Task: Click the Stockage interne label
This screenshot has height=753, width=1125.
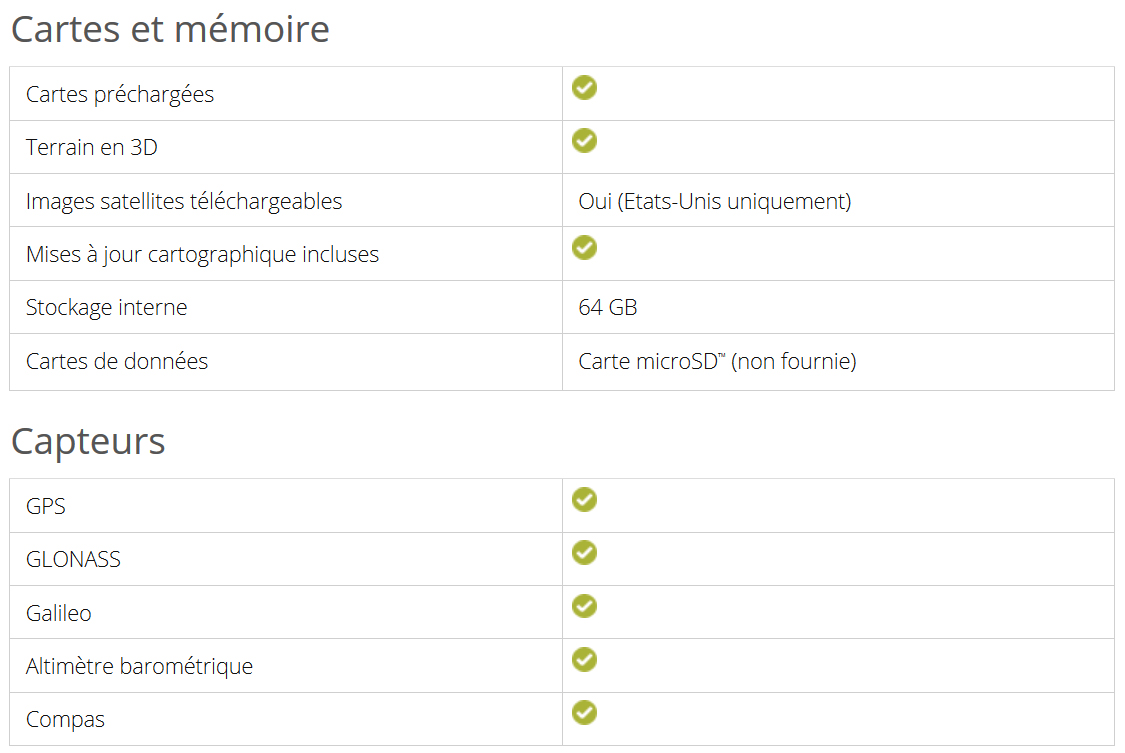Action: 106,308
